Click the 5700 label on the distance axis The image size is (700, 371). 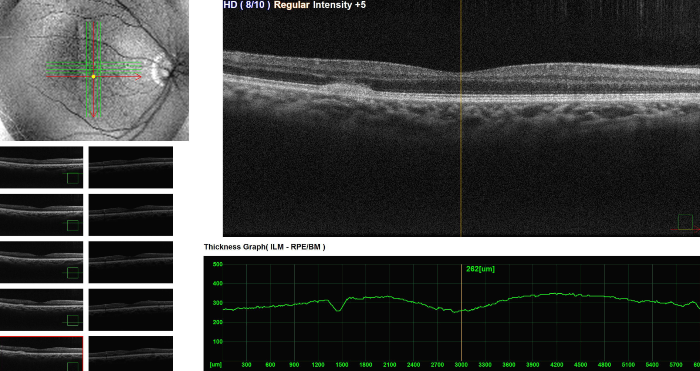pos(676,365)
